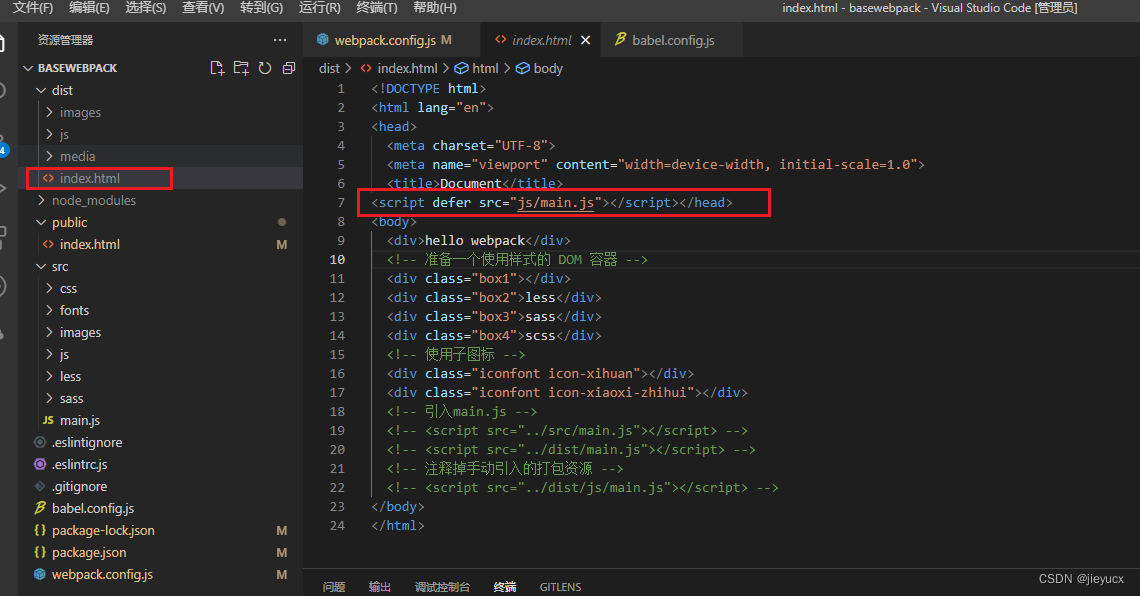
Task: Click the iconfont icon-xihuan div line
Action: (540, 374)
